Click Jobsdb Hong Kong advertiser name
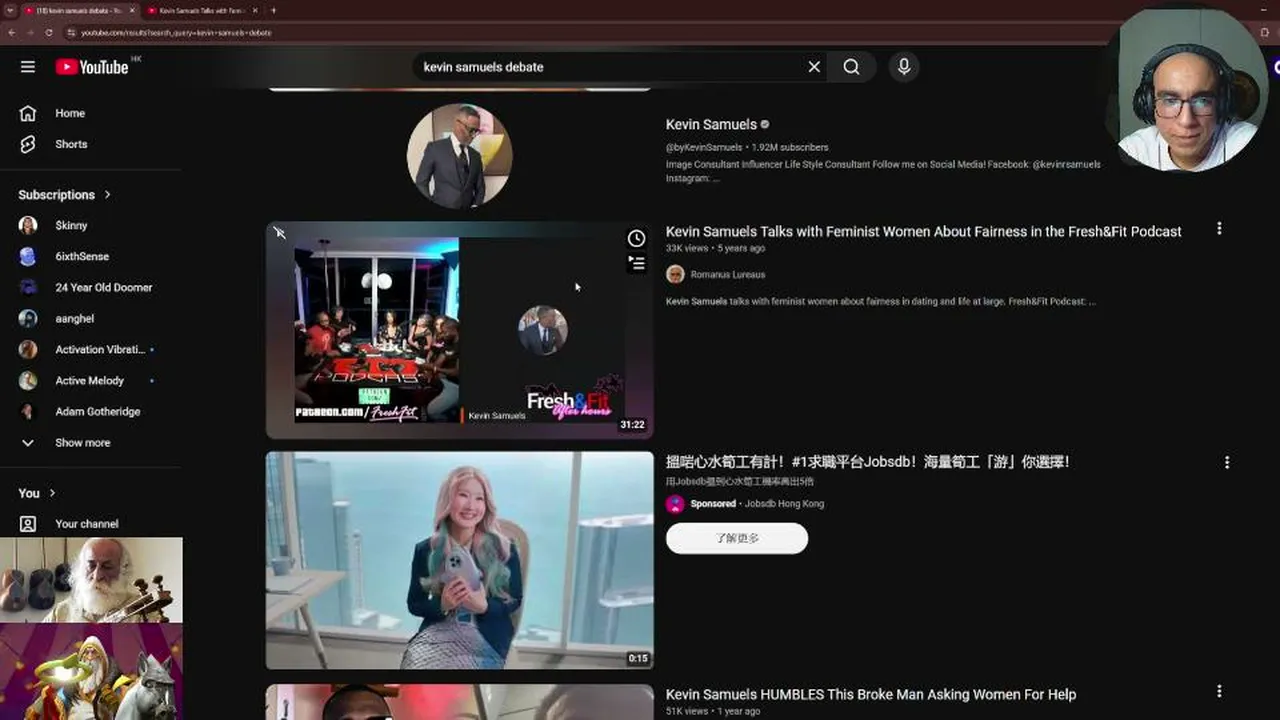This screenshot has width=1280, height=720. tap(785, 504)
